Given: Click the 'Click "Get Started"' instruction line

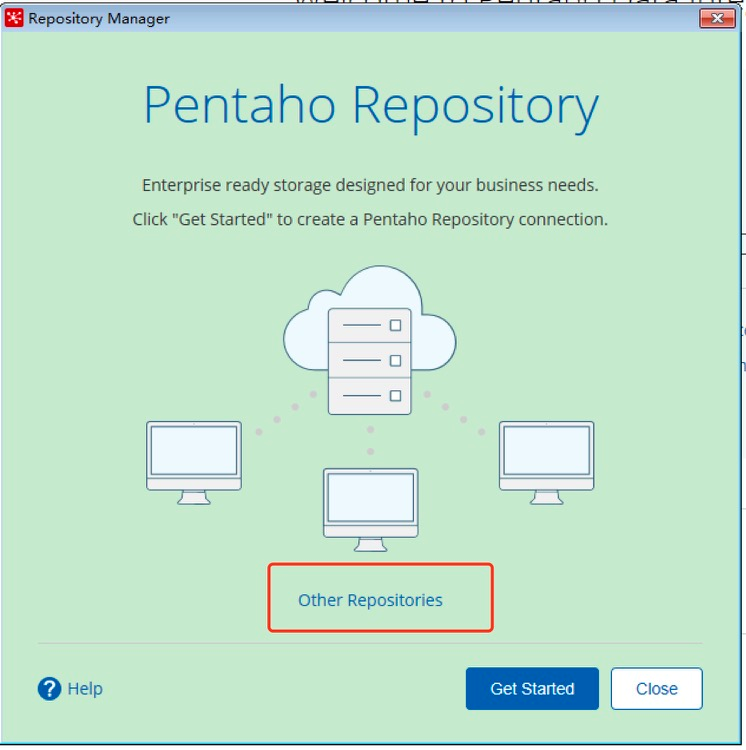Looking at the screenshot, I should pos(370,219).
